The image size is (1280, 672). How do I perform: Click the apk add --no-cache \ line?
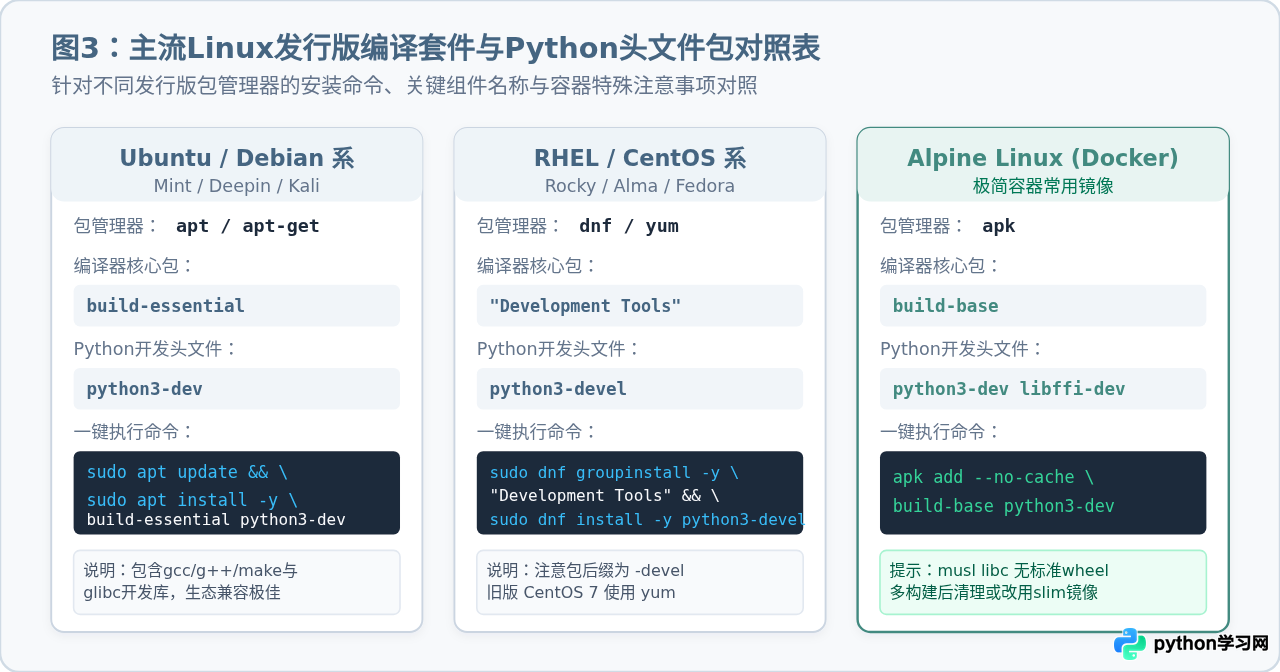coord(993,477)
